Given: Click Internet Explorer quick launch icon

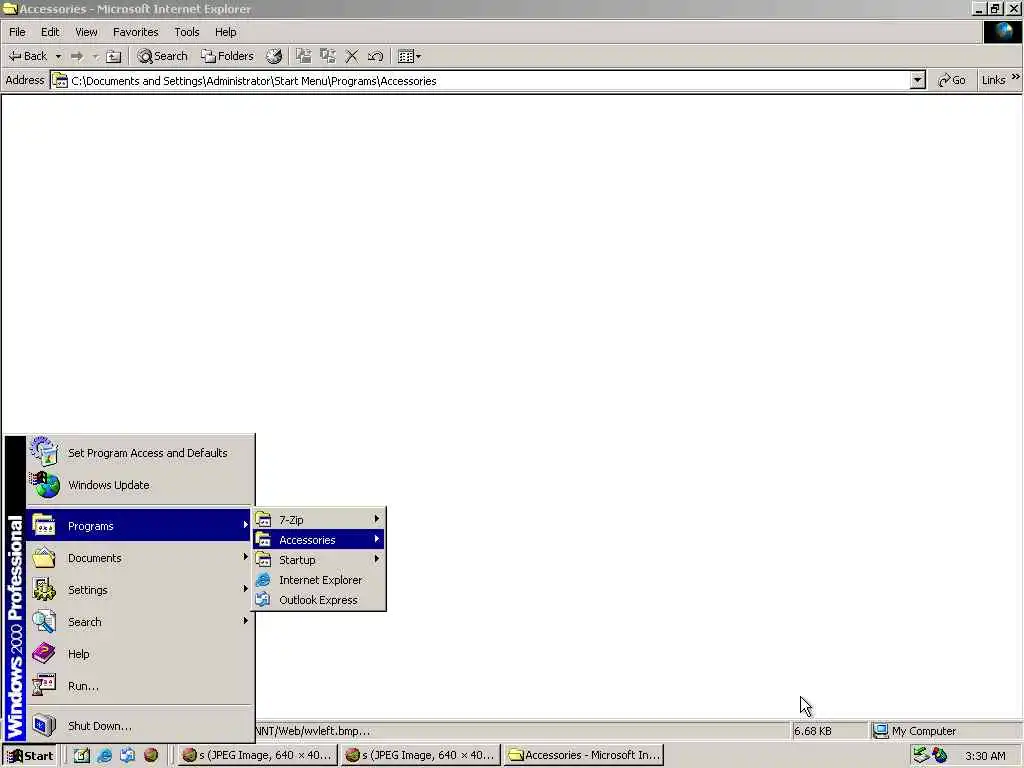Looking at the screenshot, I should tap(104, 756).
